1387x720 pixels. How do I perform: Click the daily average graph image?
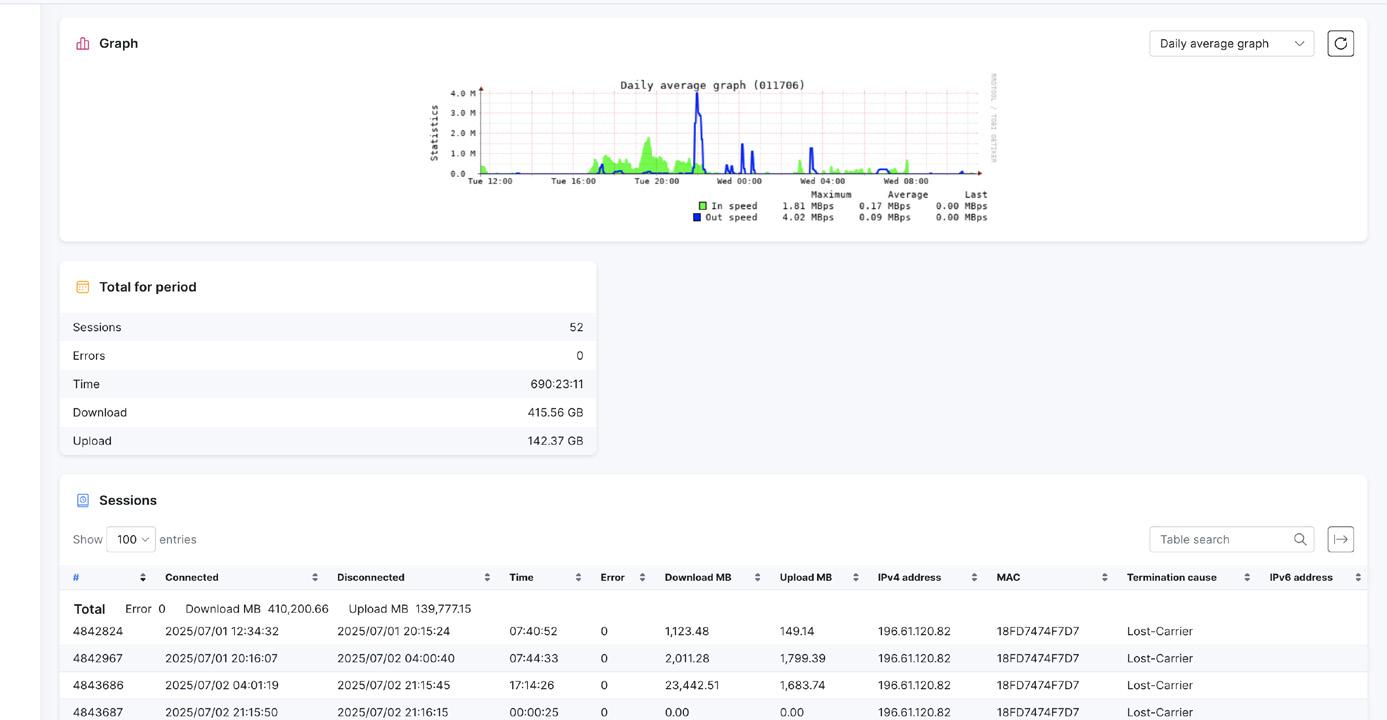pos(713,149)
